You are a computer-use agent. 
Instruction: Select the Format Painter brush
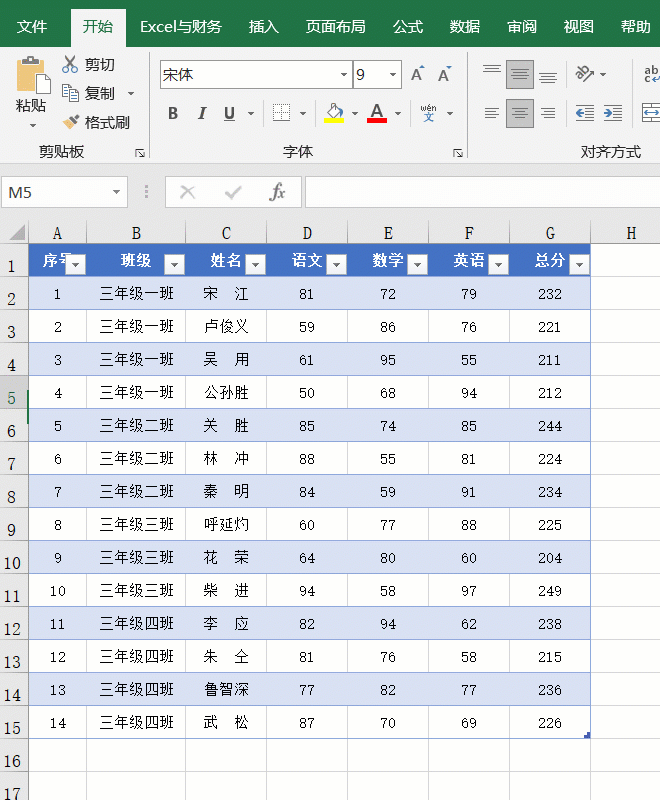click(x=71, y=122)
